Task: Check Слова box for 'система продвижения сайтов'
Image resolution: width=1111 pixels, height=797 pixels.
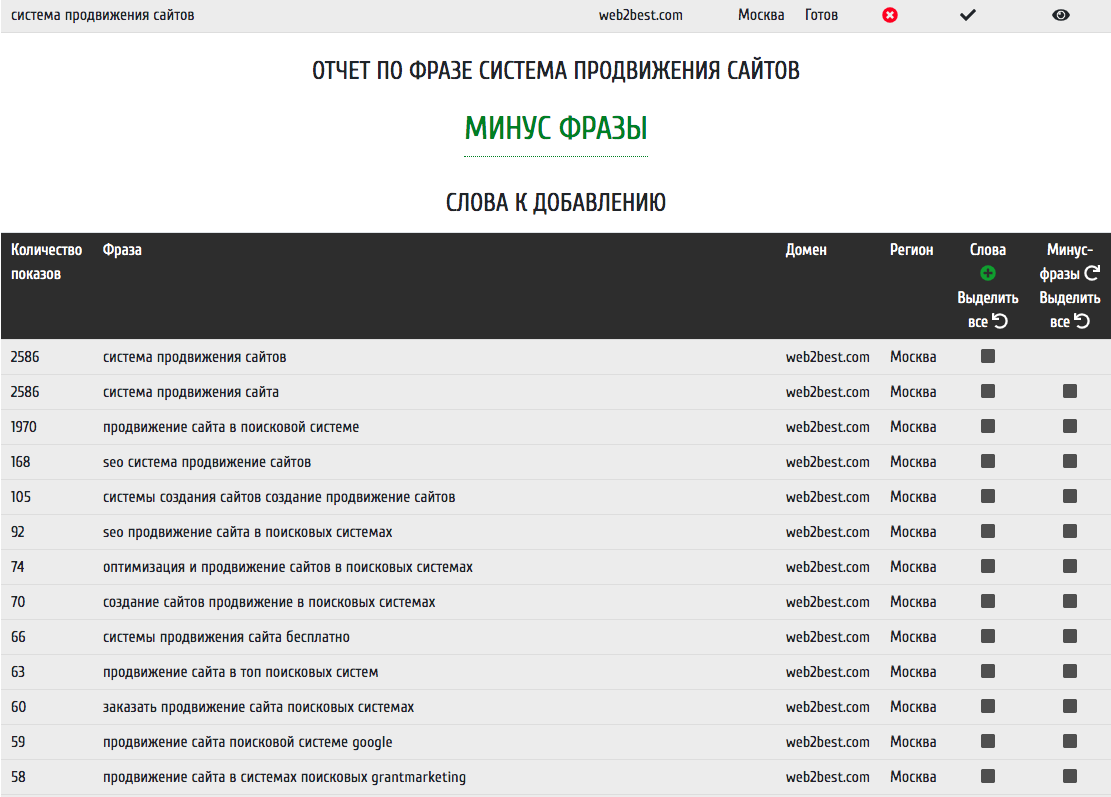Action: point(988,357)
